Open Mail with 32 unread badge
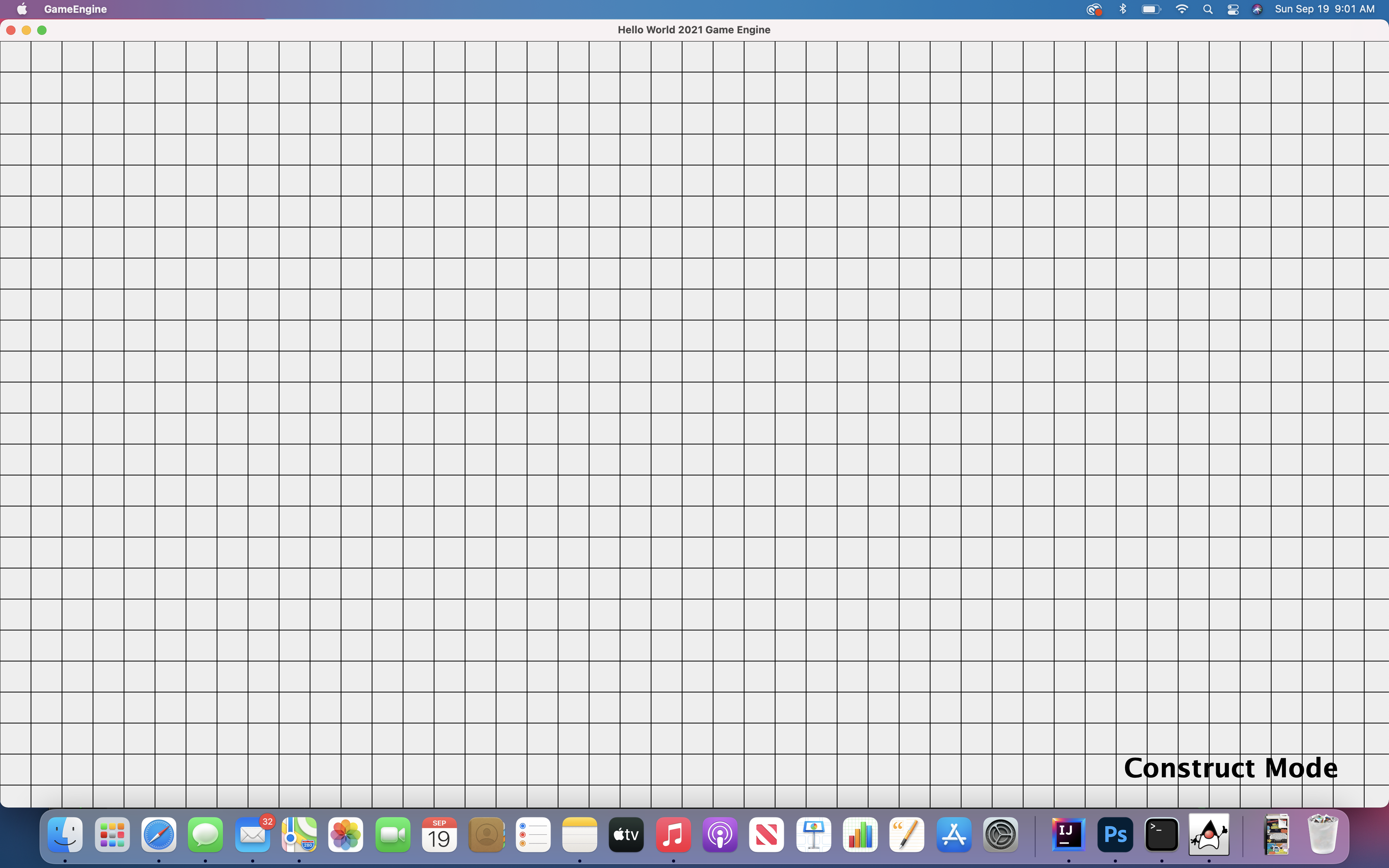Screen dimensions: 1389x868 [x=252, y=834]
